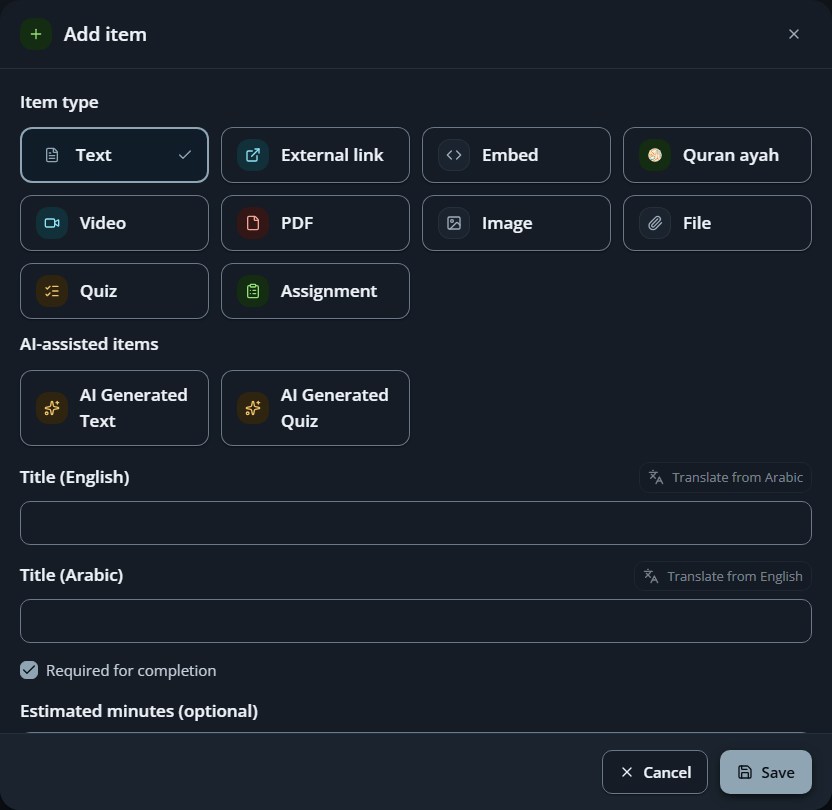Click the AI-assisted items heading
832x810 pixels.
click(89, 344)
